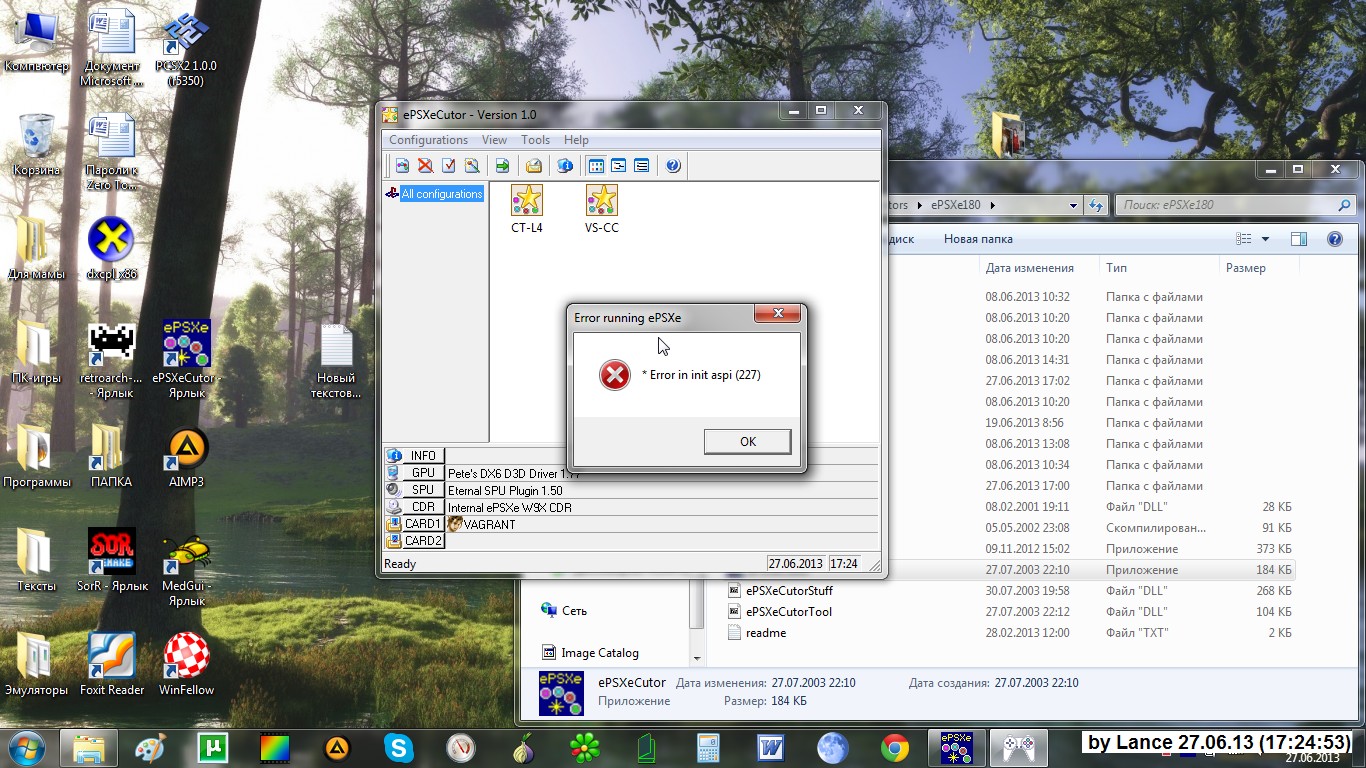Click the CARD1 button in plugin panel

[415, 524]
